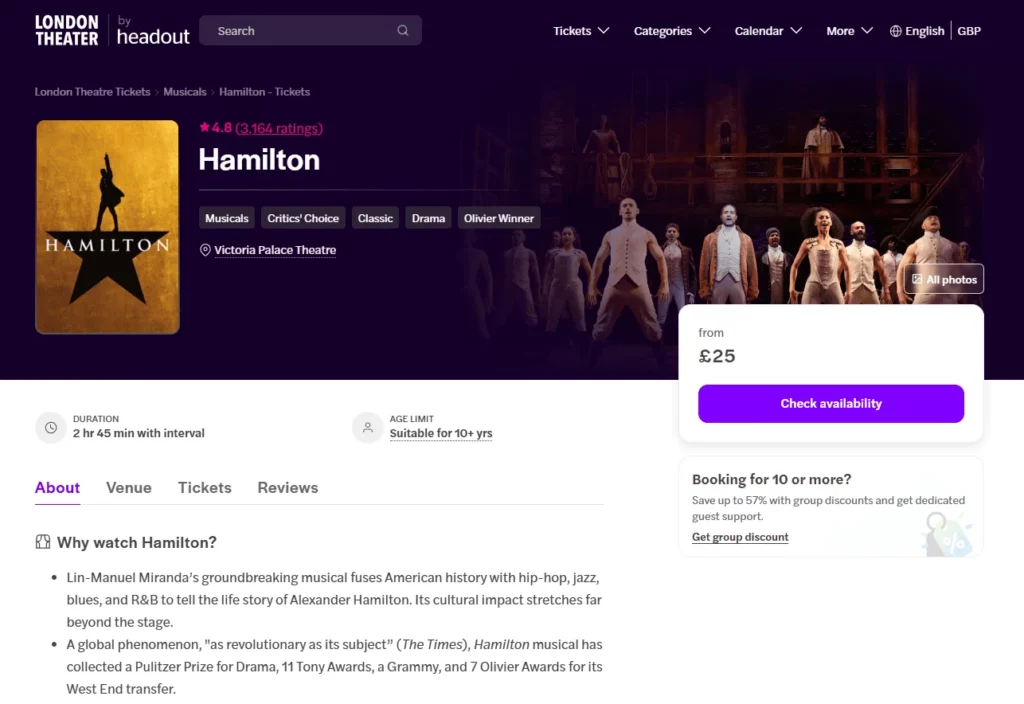This screenshot has width=1024, height=704.
Task: Click the London Theater by Headout logo
Action: pos(112,30)
